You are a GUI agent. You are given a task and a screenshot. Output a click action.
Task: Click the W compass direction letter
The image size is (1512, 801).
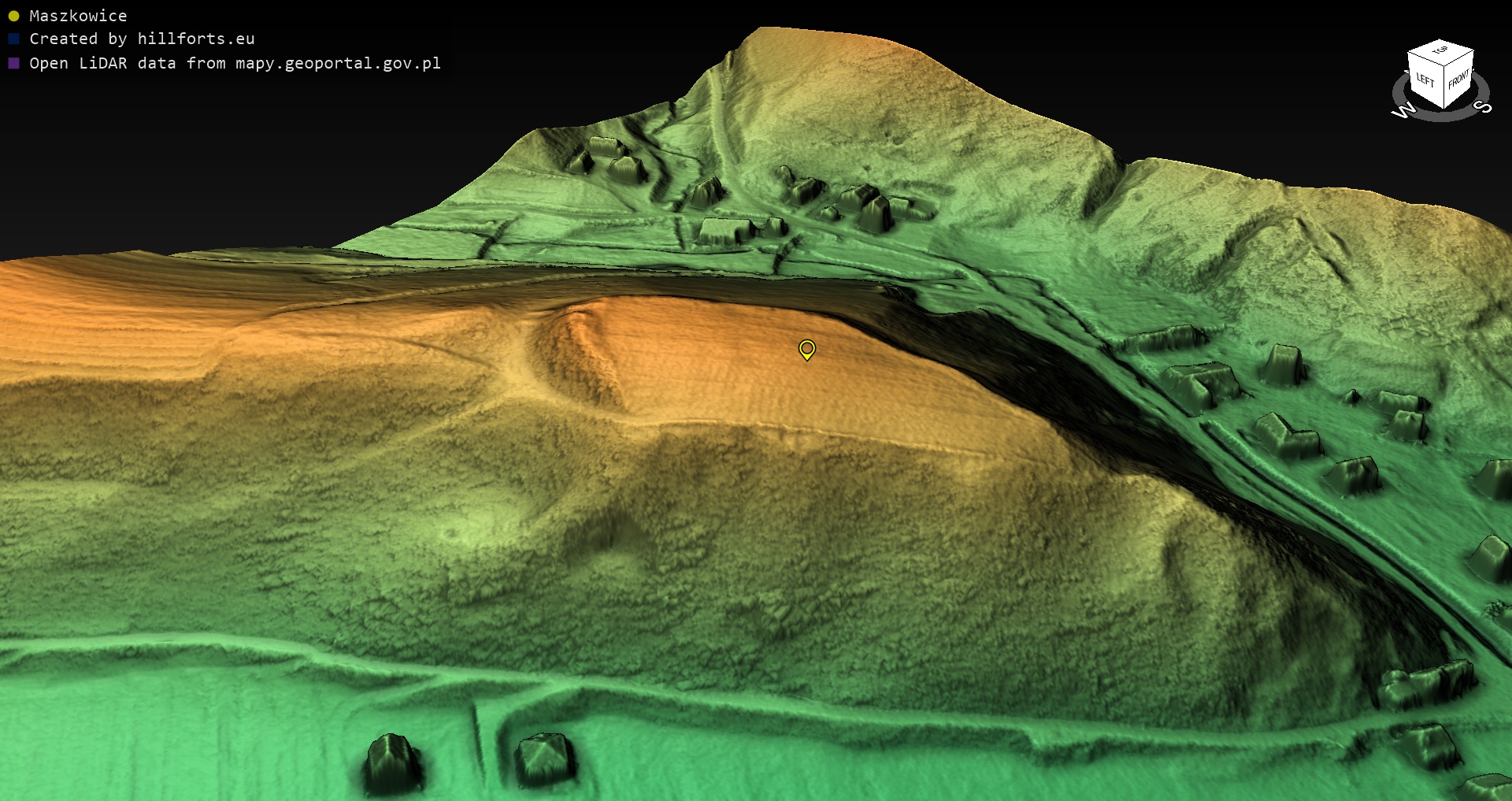pos(1403,111)
